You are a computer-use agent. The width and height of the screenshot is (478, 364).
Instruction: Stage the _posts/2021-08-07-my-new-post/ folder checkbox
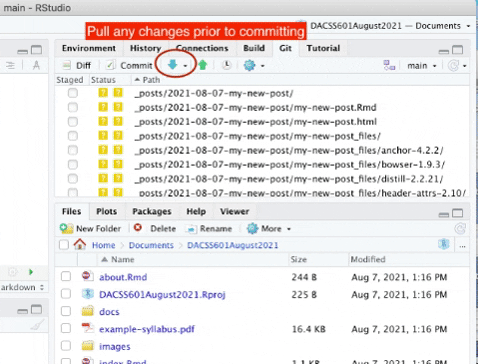pyautogui.click(x=73, y=93)
